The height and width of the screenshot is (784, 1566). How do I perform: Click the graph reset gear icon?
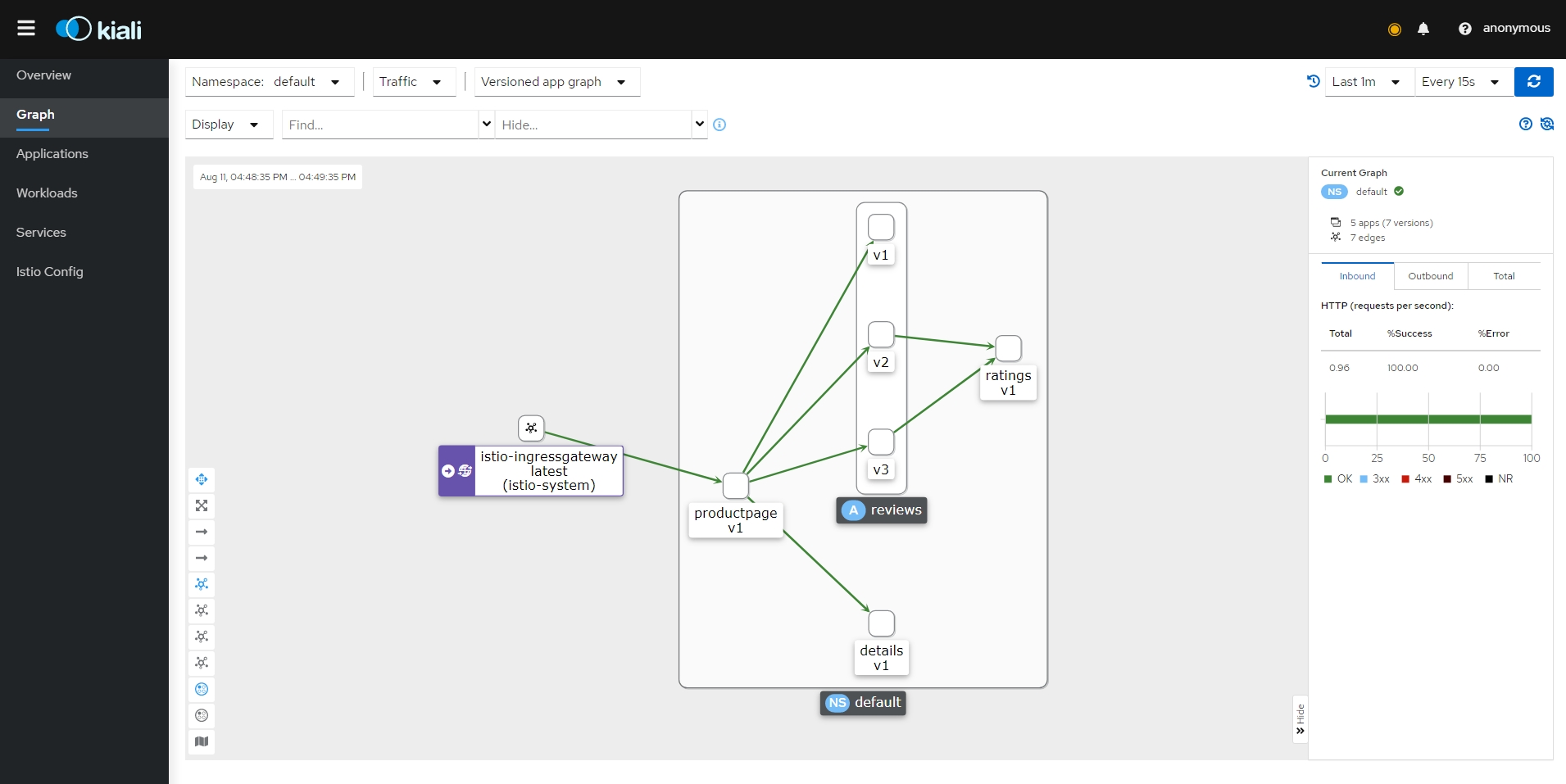1547,124
